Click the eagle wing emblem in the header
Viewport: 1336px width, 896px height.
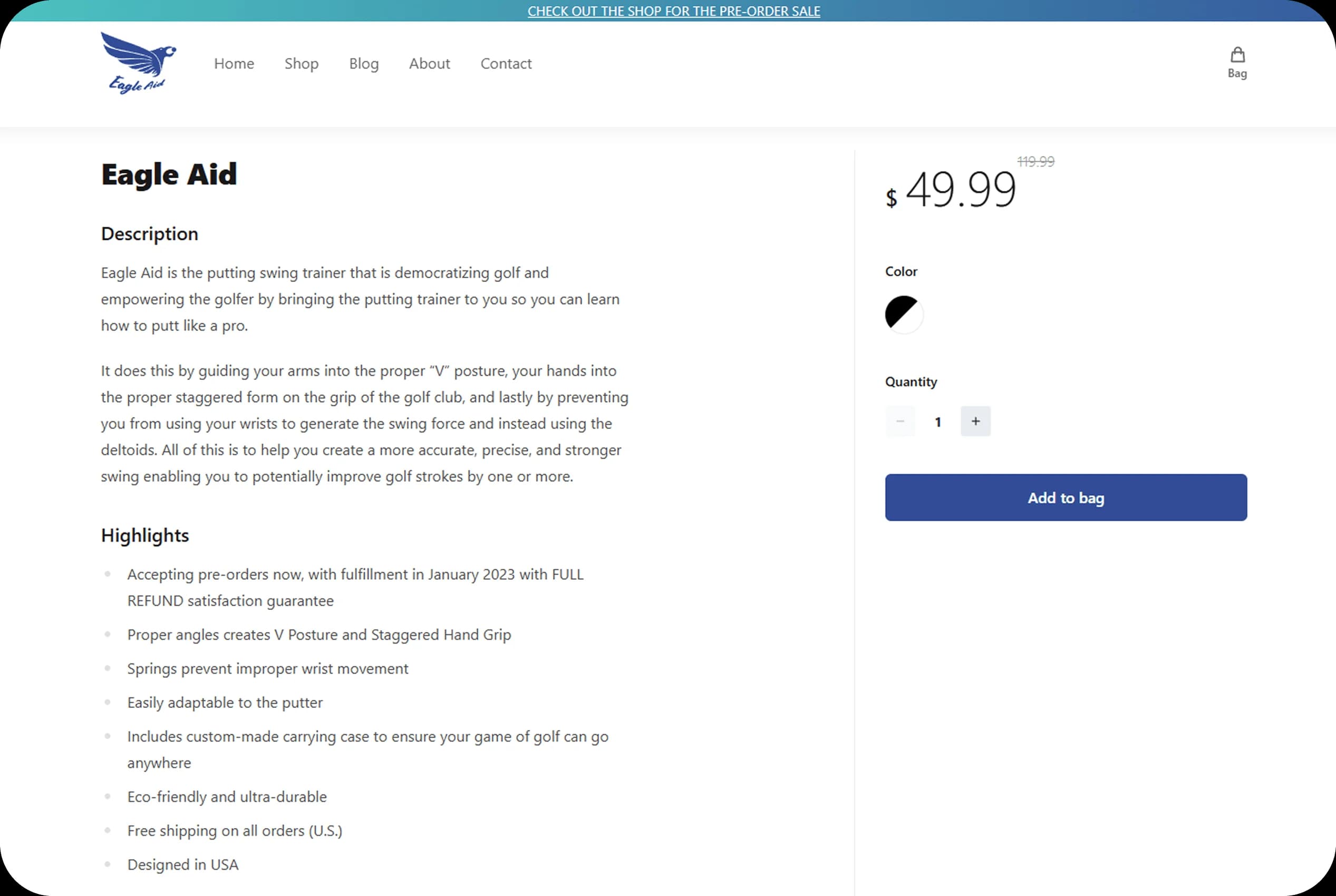pyautogui.click(x=137, y=52)
